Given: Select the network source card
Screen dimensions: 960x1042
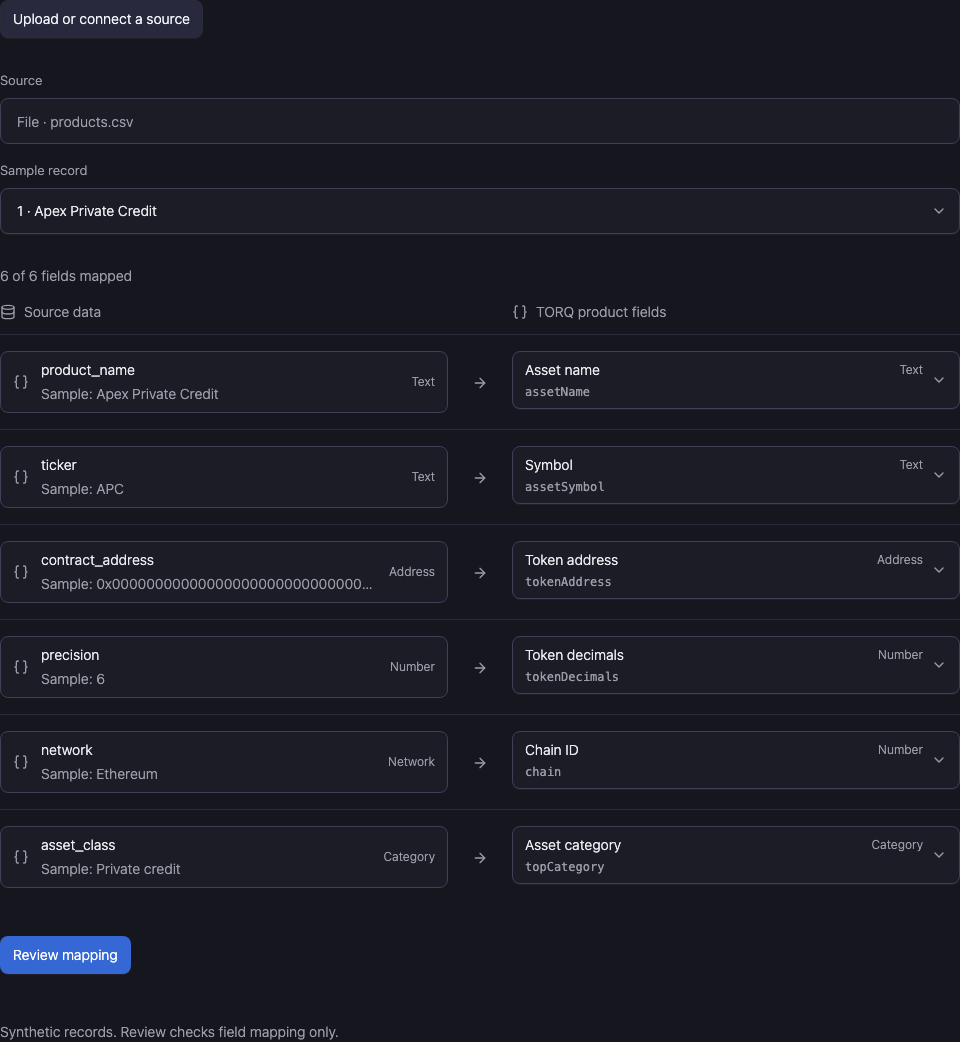Looking at the screenshot, I should coord(224,762).
